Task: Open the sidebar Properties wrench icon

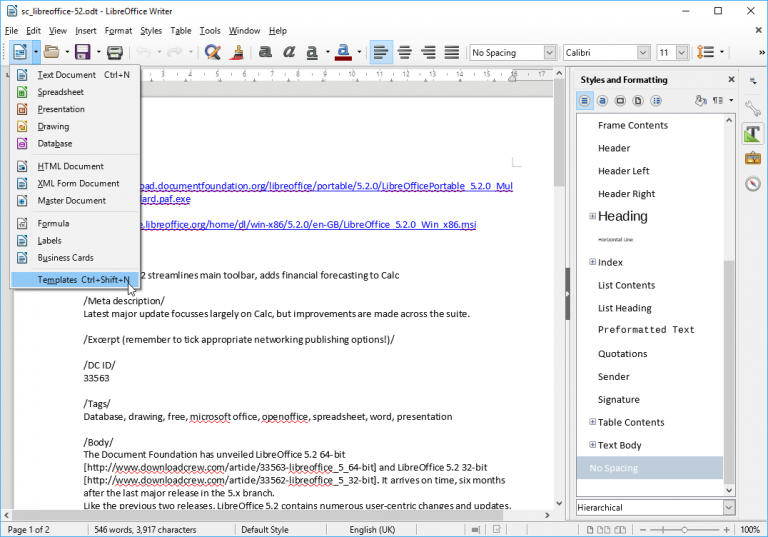Action: pyautogui.click(x=753, y=108)
